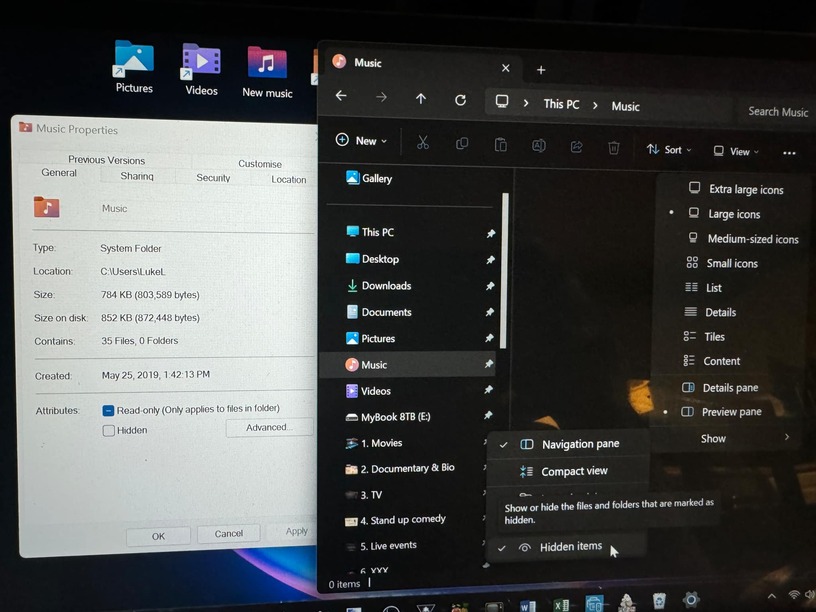Screen dimensions: 816x612
Task: Click OK in Music Properties
Action: click(x=158, y=536)
